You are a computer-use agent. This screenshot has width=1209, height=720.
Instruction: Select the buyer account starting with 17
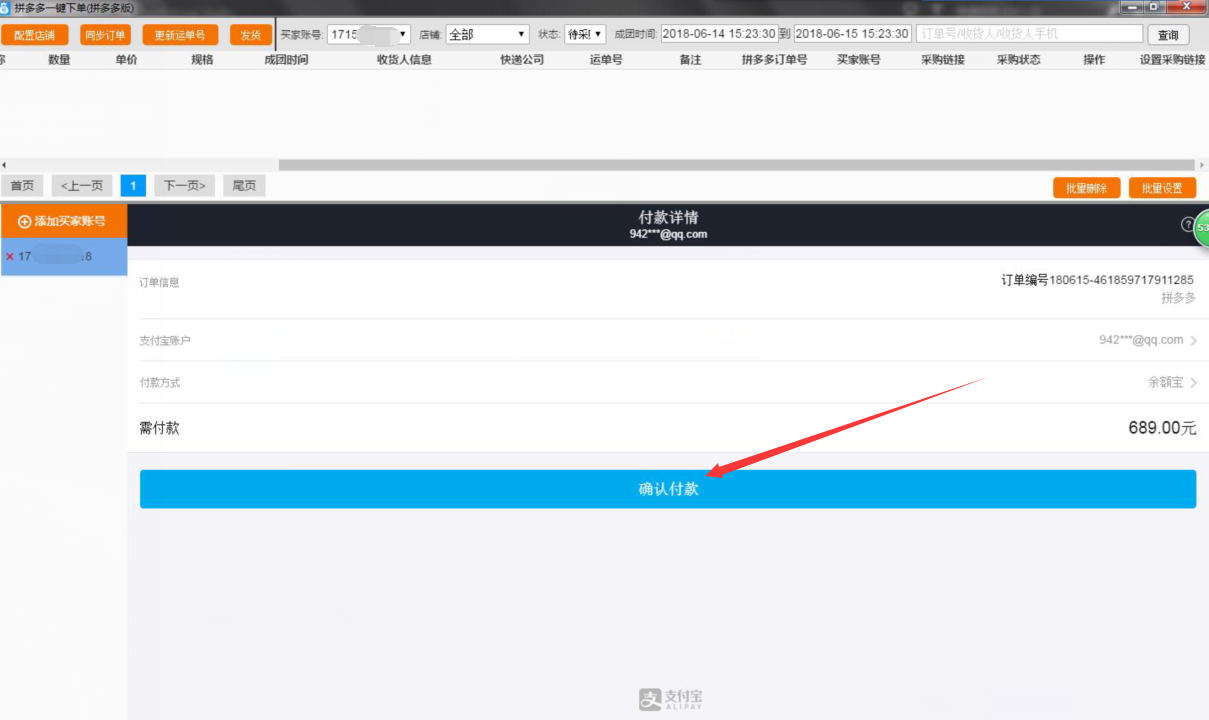63,257
